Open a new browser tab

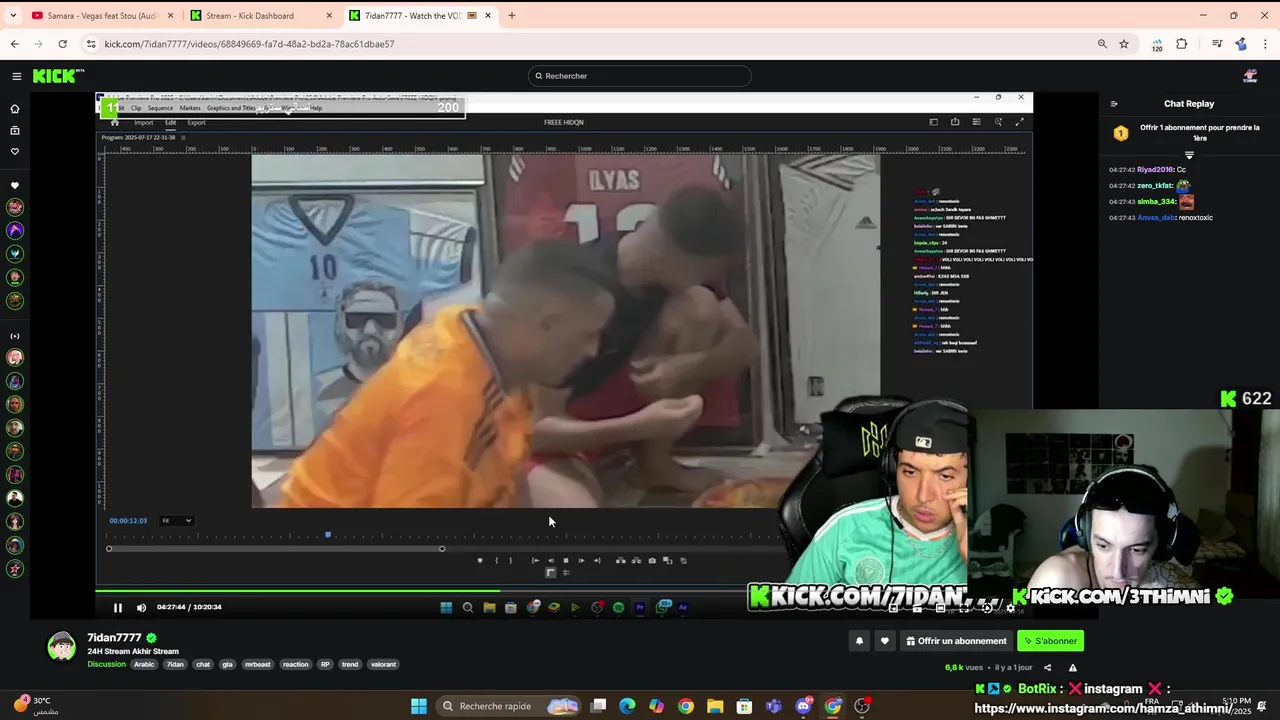click(512, 16)
